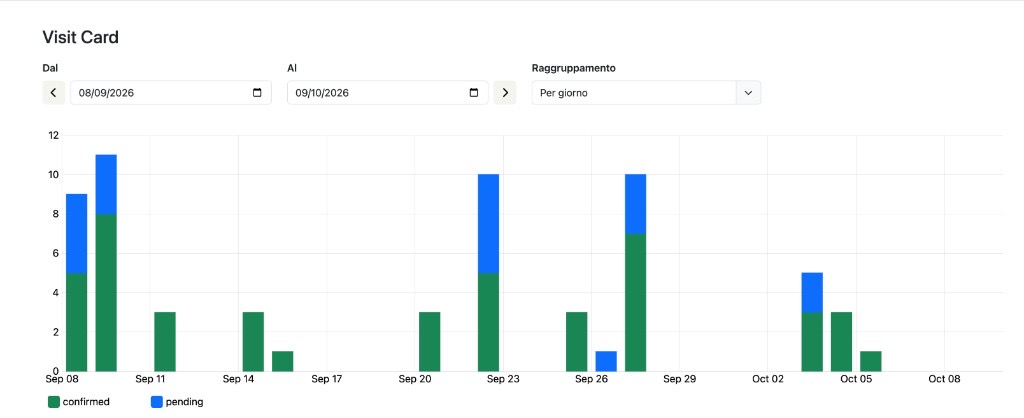
Task: Click the Sep 17 axis label
Action: tap(327, 379)
